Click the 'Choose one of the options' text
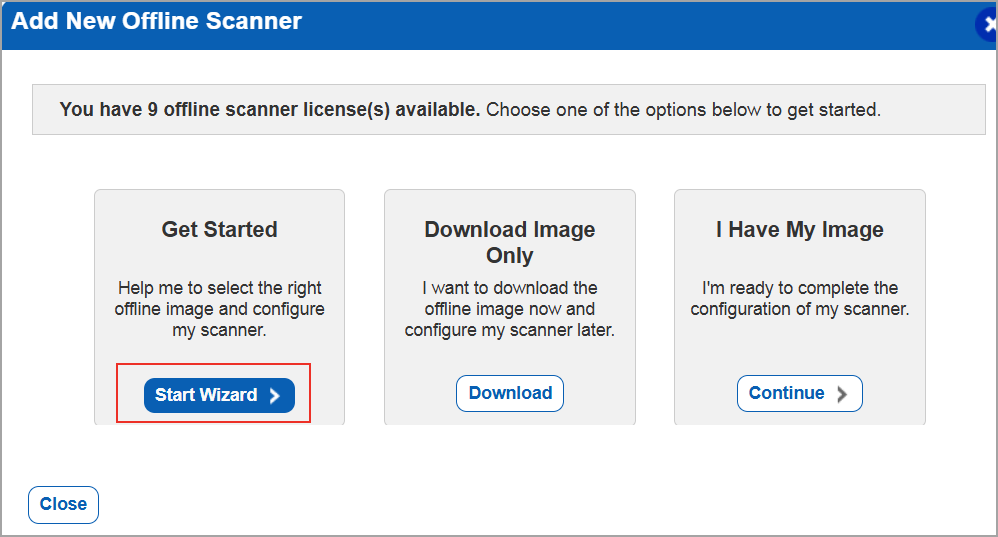Viewport: 998px width, 537px height. (x=683, y=110)
